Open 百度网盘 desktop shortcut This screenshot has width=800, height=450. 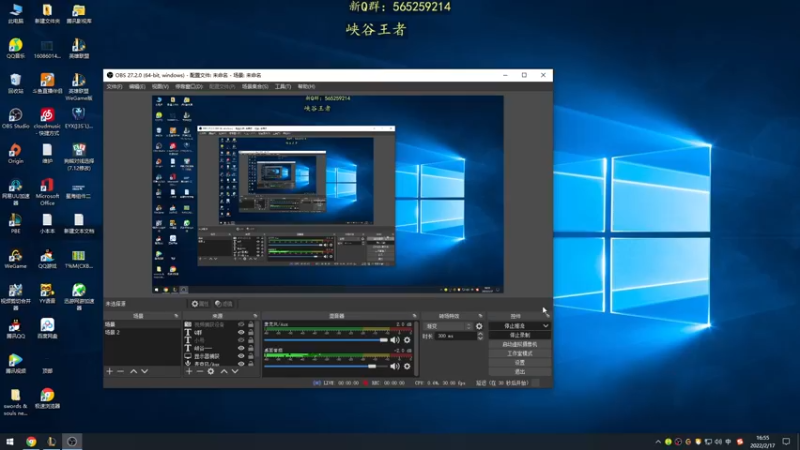(x=47, y=329)
